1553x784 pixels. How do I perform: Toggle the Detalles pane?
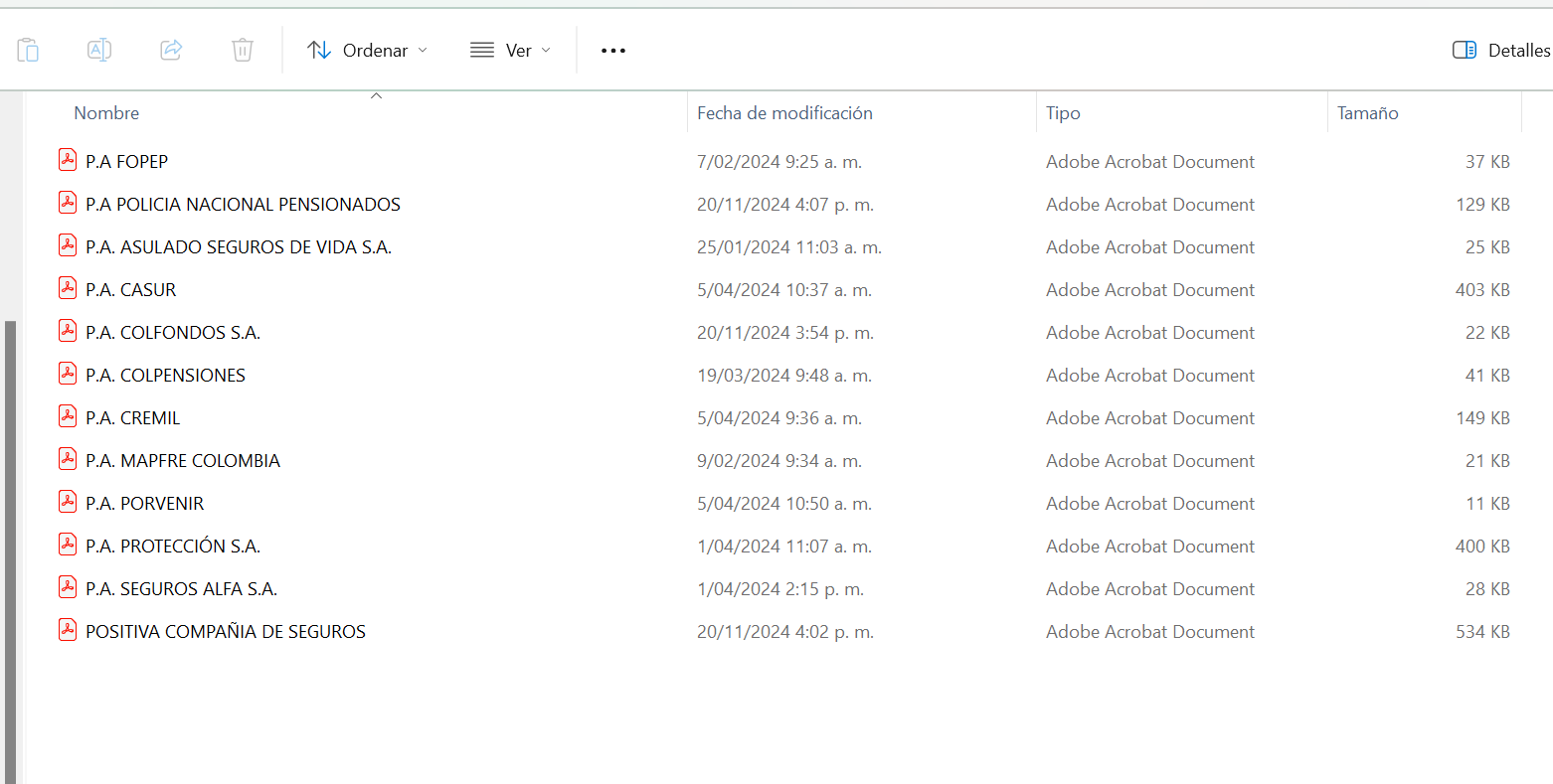click(1501, 50)
